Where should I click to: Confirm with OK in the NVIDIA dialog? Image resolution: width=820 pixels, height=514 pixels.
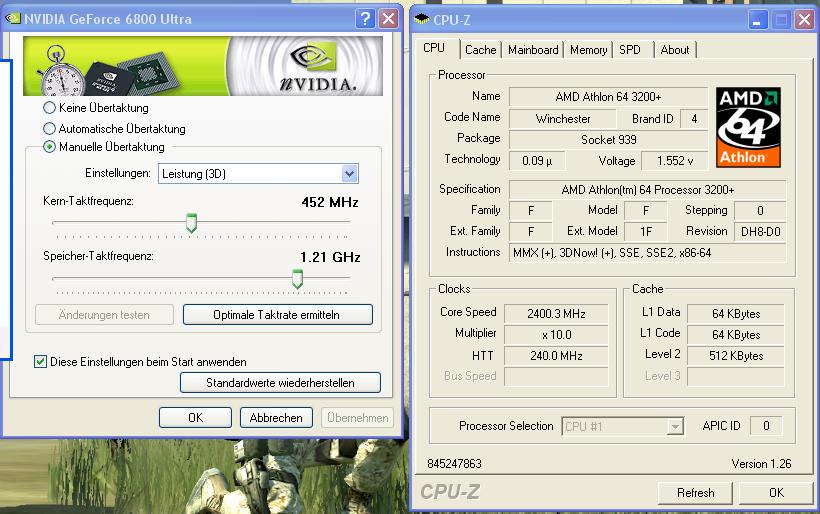tap(195, 417)
